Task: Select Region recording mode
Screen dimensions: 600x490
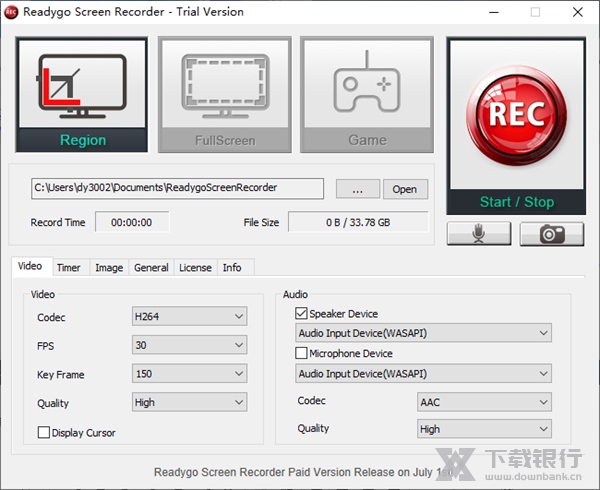Action: click(82, 94)
